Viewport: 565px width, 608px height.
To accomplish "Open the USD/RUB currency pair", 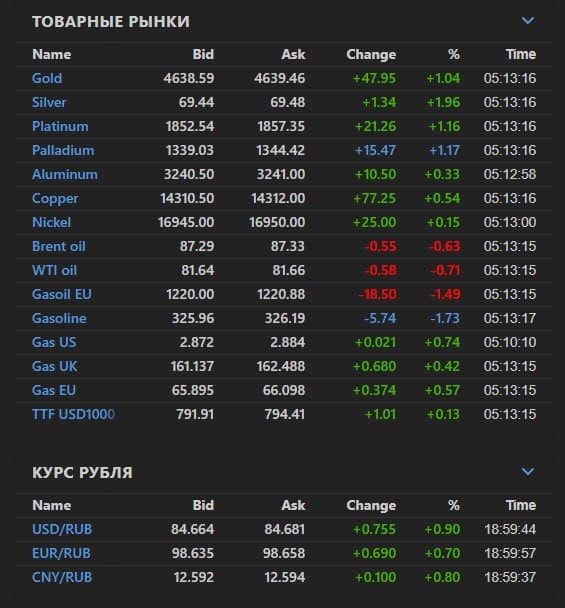I will click(x=62, y=529).
